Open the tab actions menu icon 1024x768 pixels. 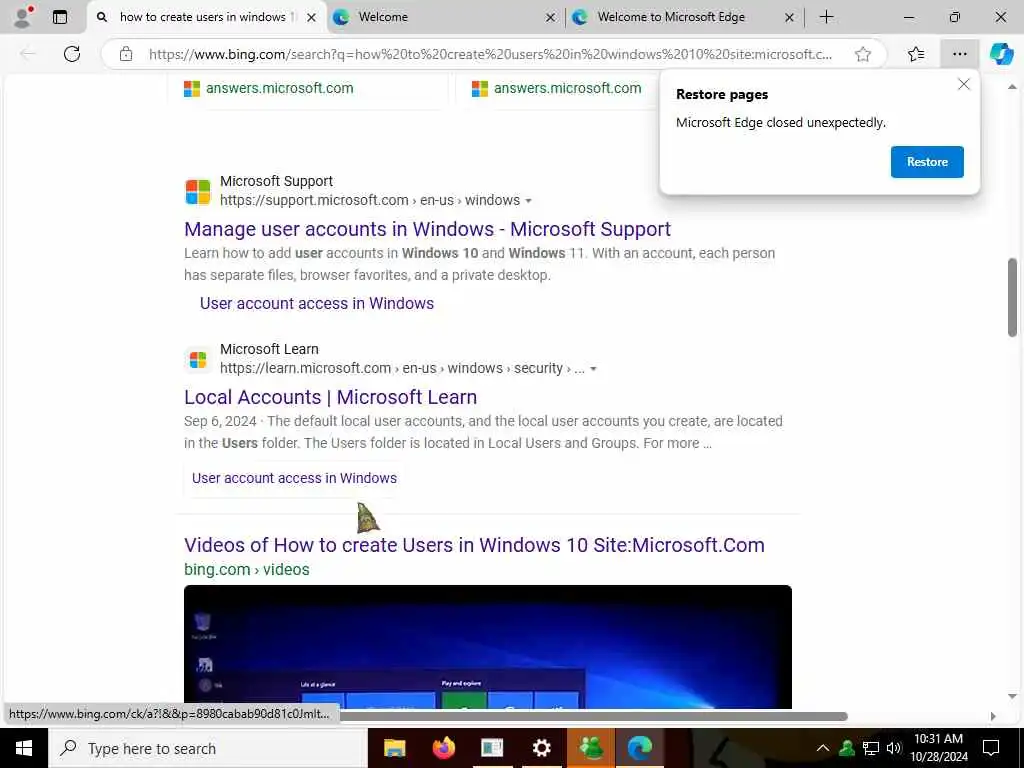point(60,17)
